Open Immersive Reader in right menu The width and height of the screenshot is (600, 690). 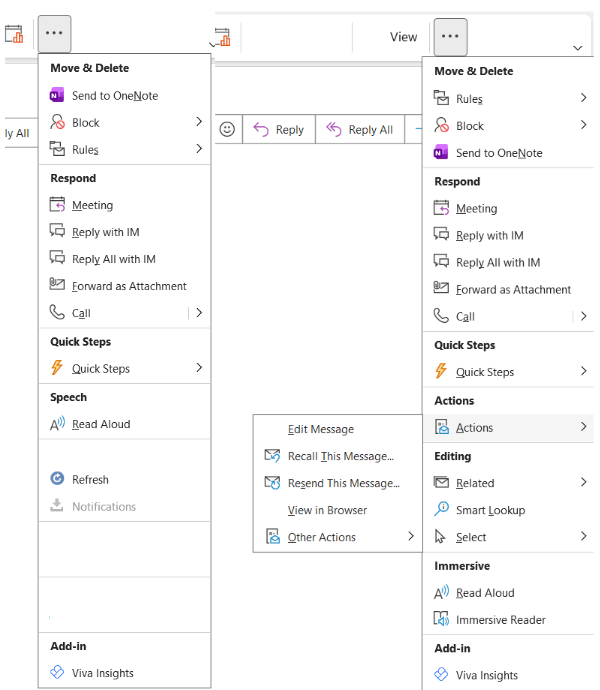pos(508,620)
